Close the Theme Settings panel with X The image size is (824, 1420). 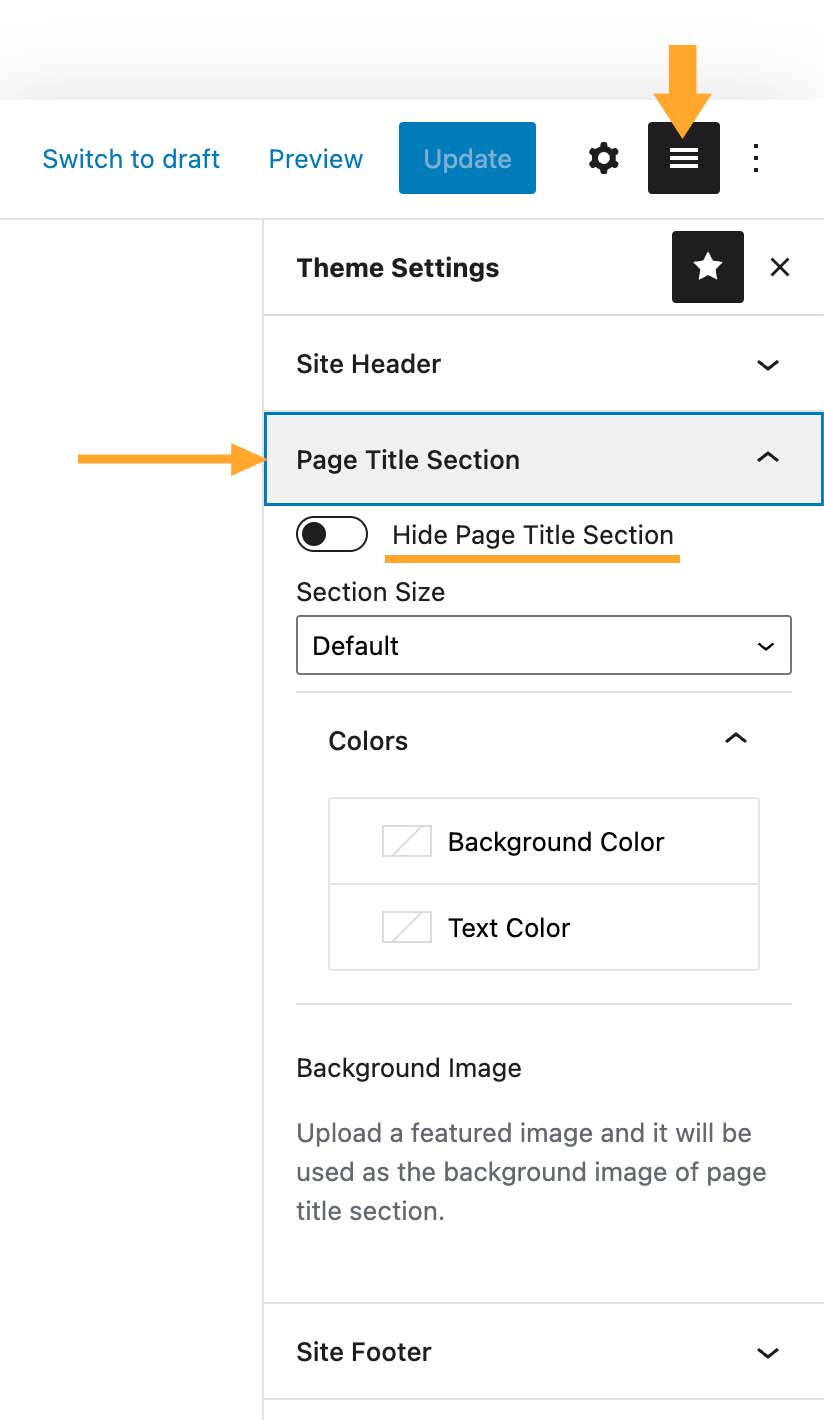(x=780, y=267)
